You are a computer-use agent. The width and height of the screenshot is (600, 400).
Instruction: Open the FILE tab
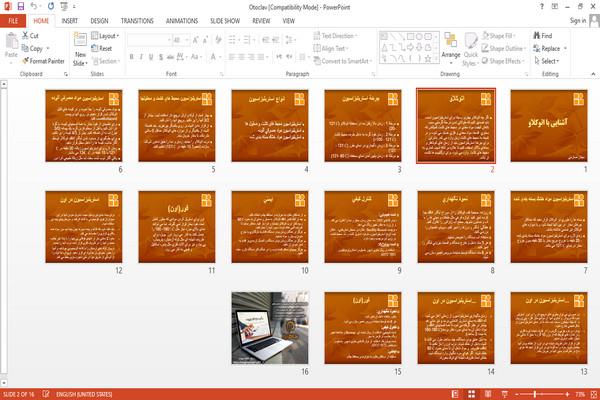[13, 21]
